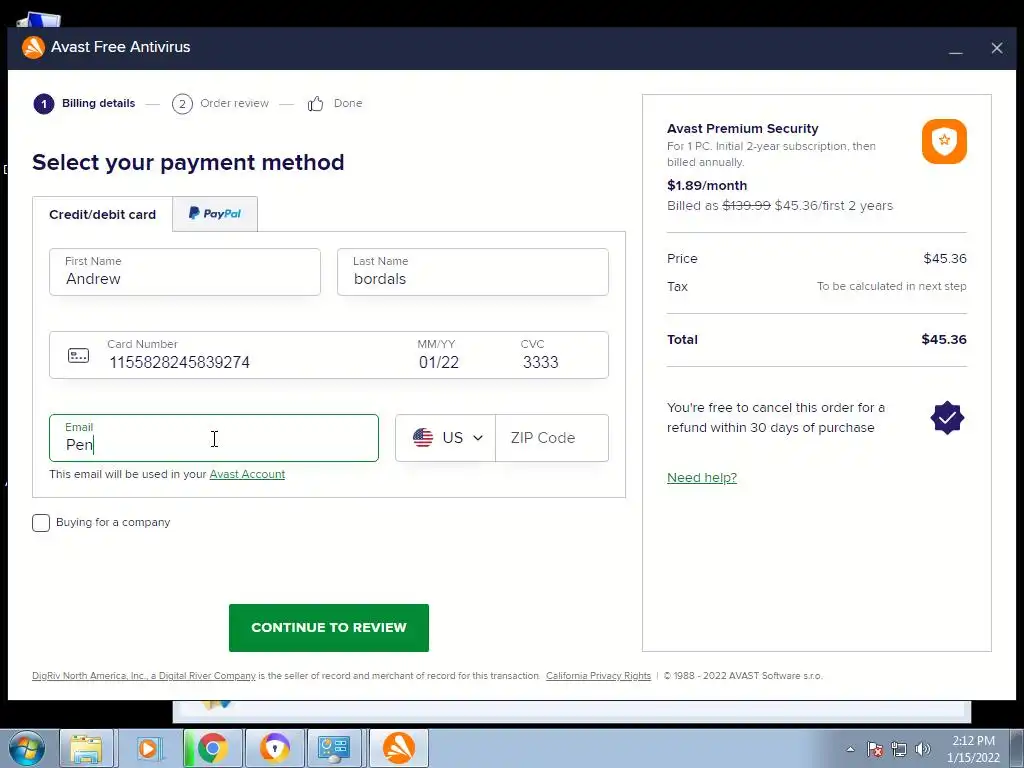1024x768 pixels.
Task: Click the ZIP Code field
Action: pos(552,438)
